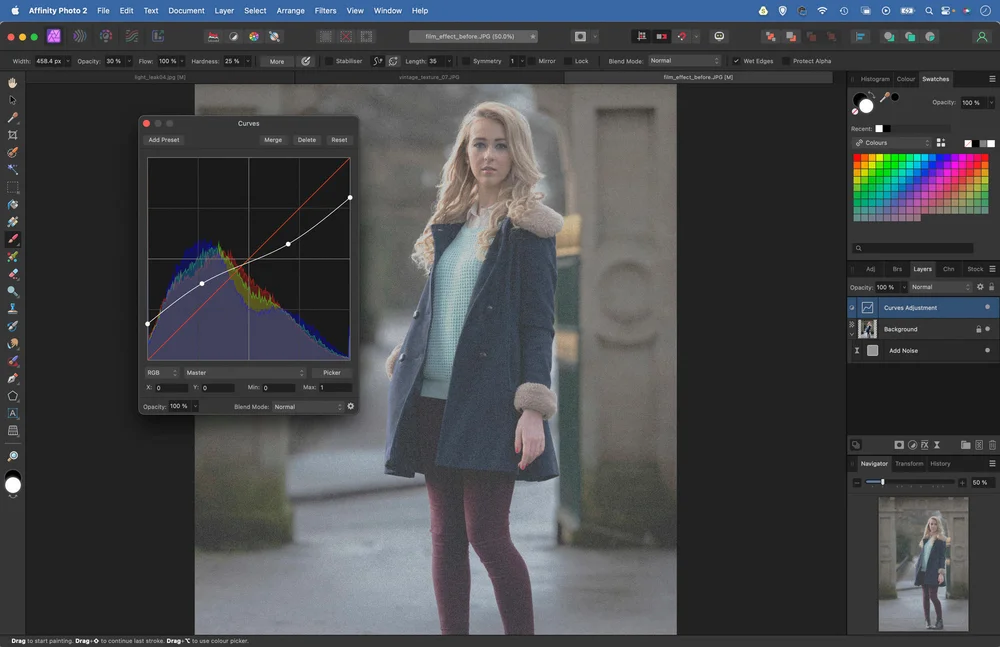Switch to the Transform tab

point(909,464)
